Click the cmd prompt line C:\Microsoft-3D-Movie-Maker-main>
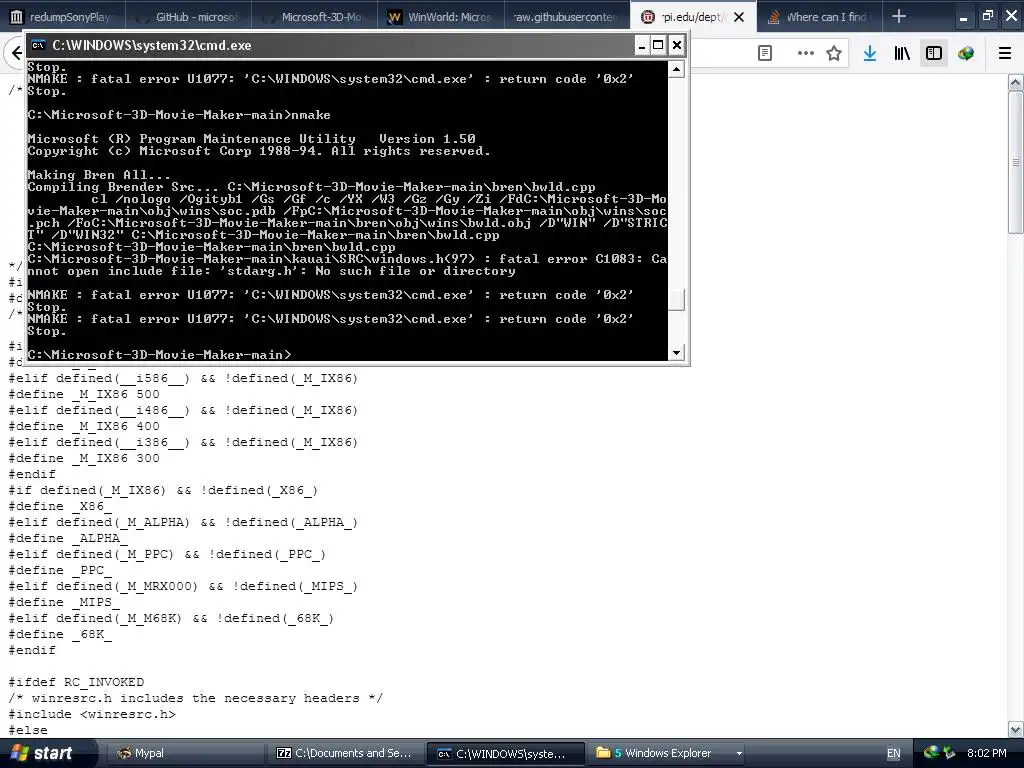Viewport: 1024px width, 768px height. [x=159, y=354]
